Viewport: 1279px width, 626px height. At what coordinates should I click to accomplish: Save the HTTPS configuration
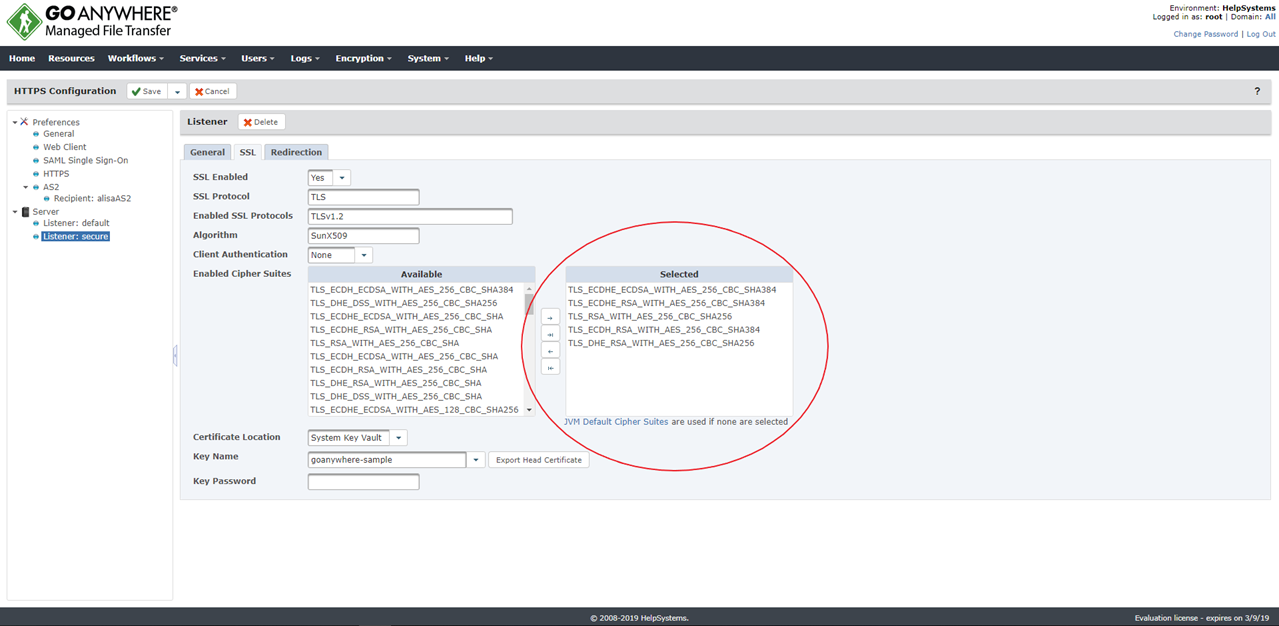pos(146,91)
